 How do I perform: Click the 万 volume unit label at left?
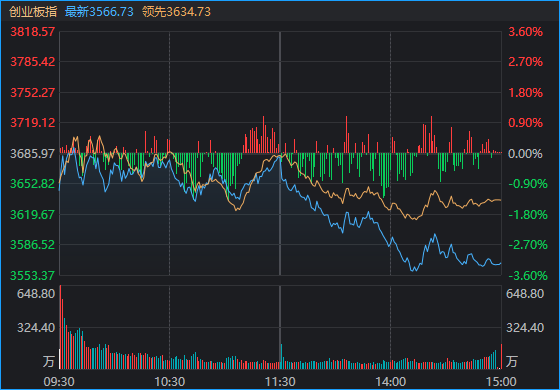click(49, 361)
